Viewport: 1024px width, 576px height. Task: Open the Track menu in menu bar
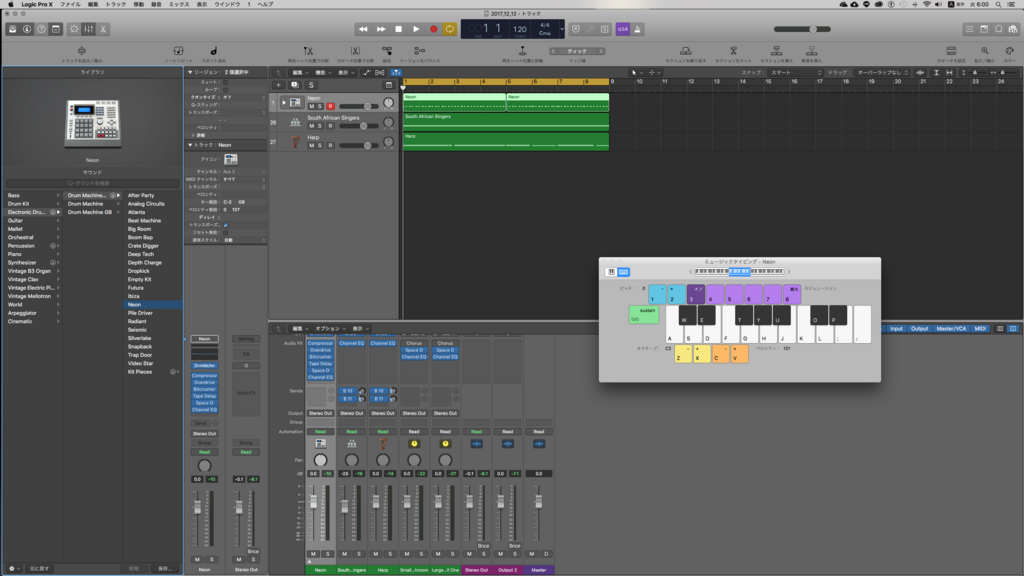click(116, 5)
